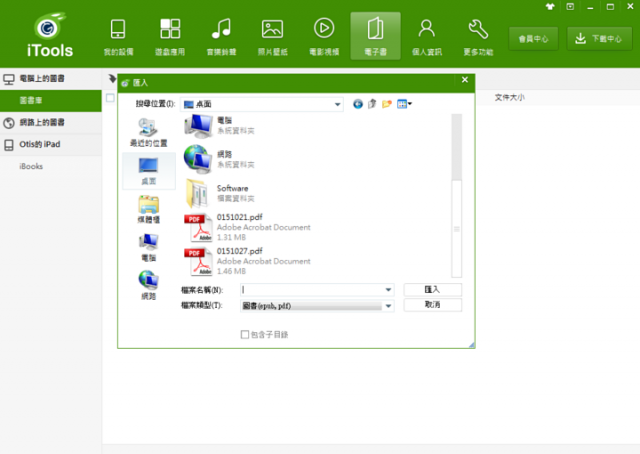Tick the select-all checkbox in book list
Viewport: 640px width, 454px height.
(x=110, y=98)
